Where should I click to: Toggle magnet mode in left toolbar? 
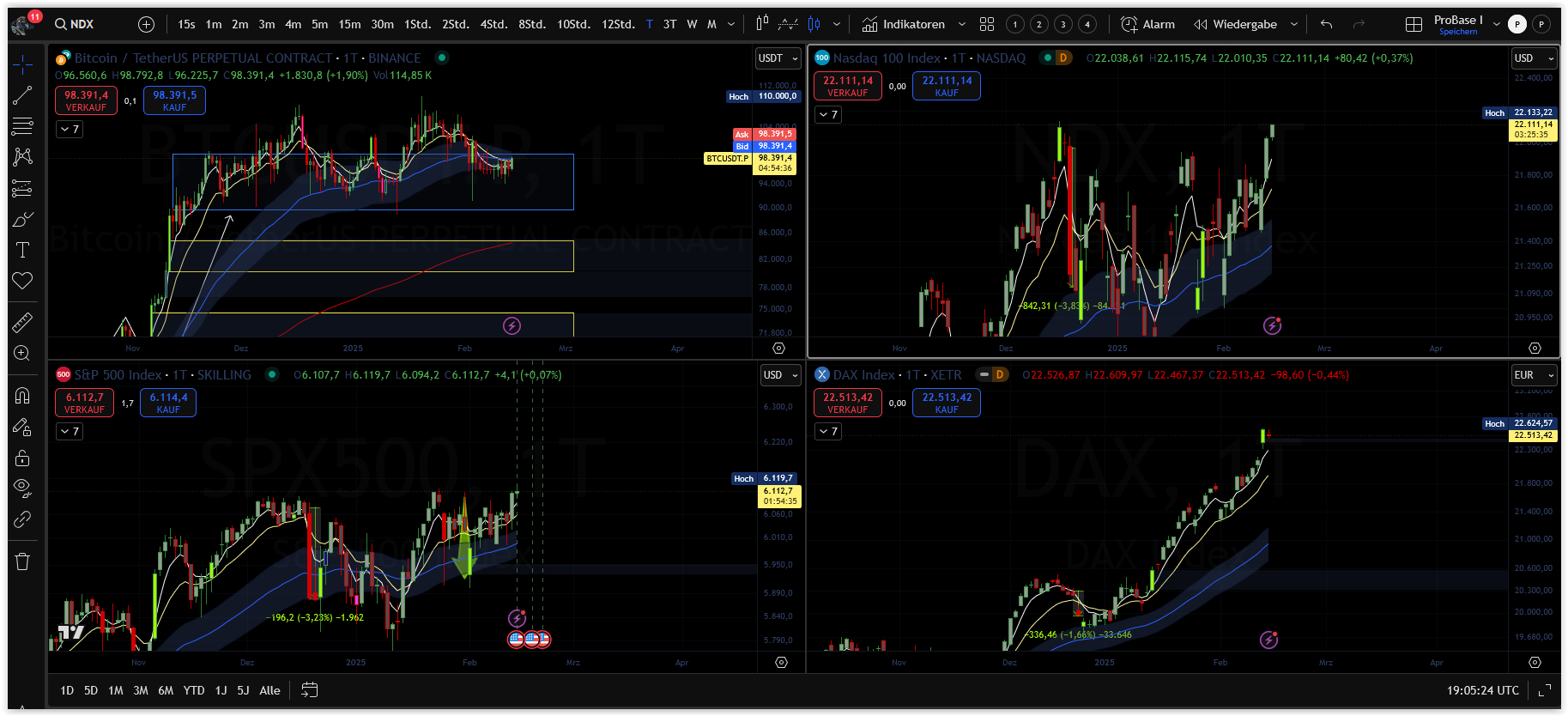(x=23, y=395)
